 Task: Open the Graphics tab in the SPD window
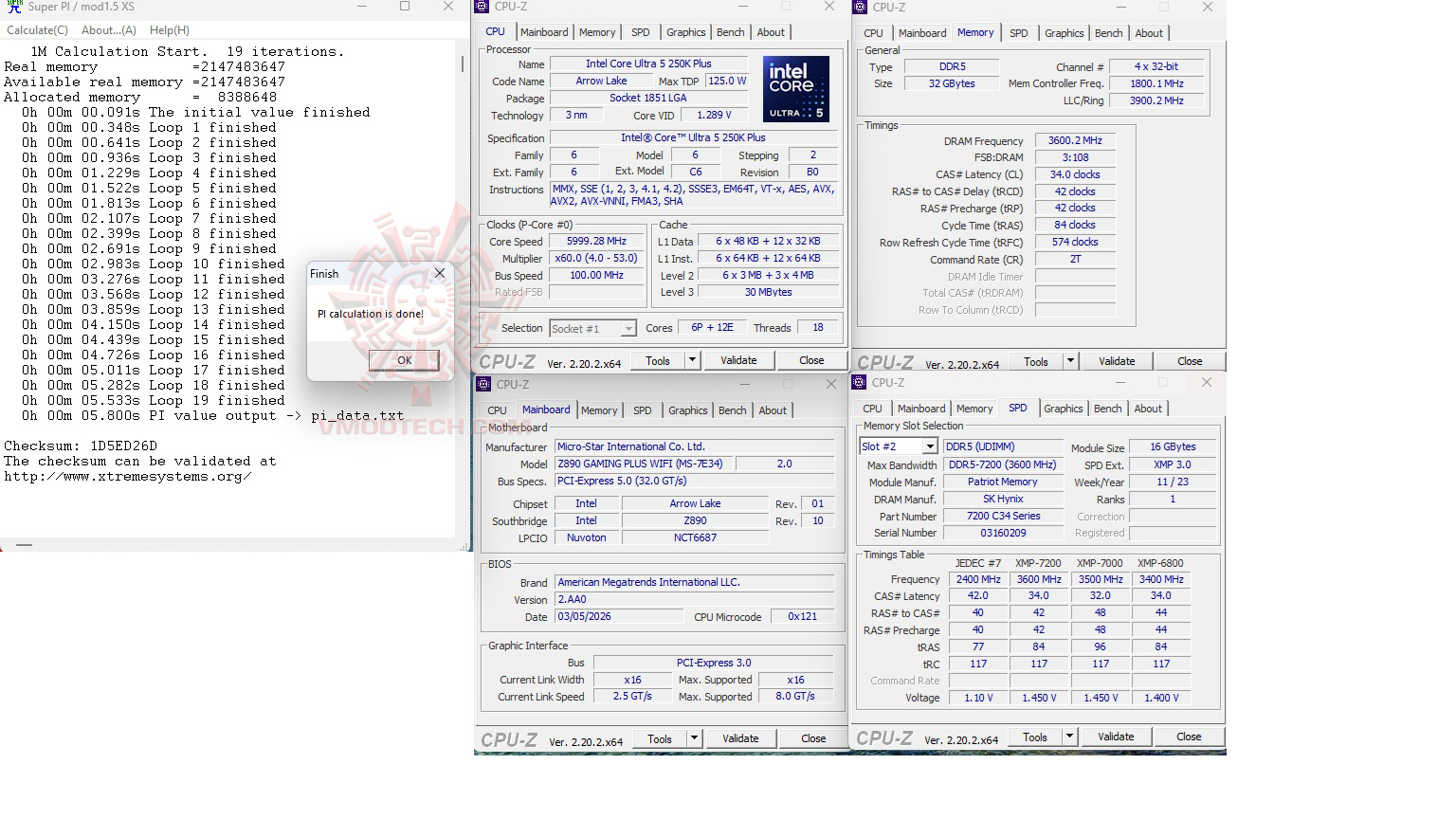pyautogui.click(x=1063, y=409)
